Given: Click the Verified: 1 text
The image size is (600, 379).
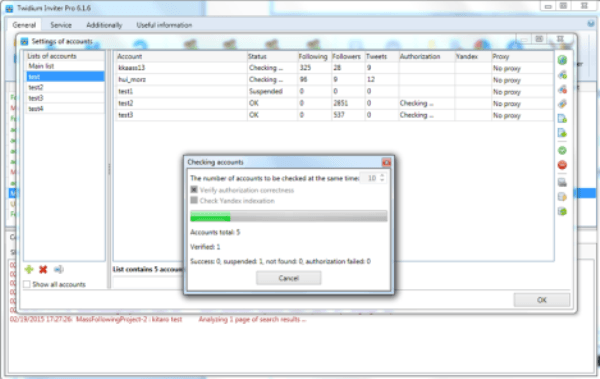Looking at the screenshot, I should (x=205, y=247).
